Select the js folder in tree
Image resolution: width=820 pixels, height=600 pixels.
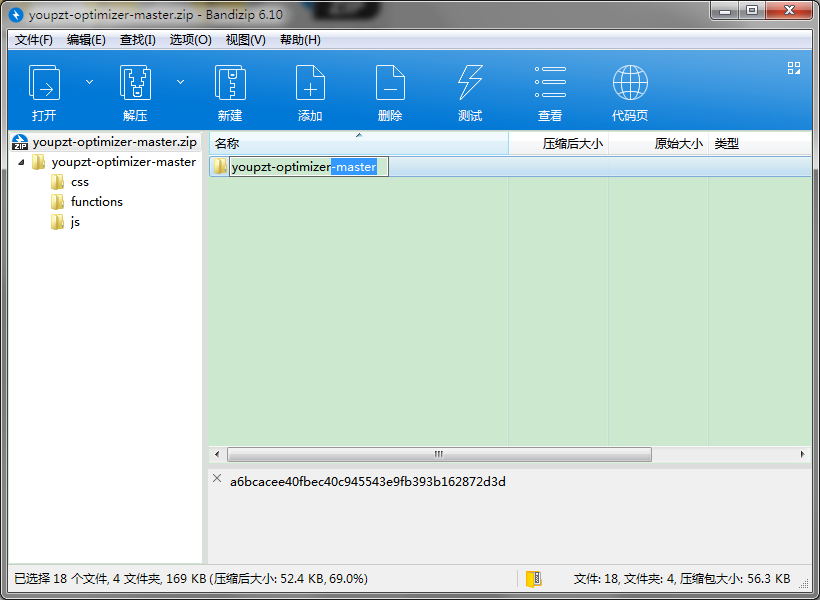[75, 222]
